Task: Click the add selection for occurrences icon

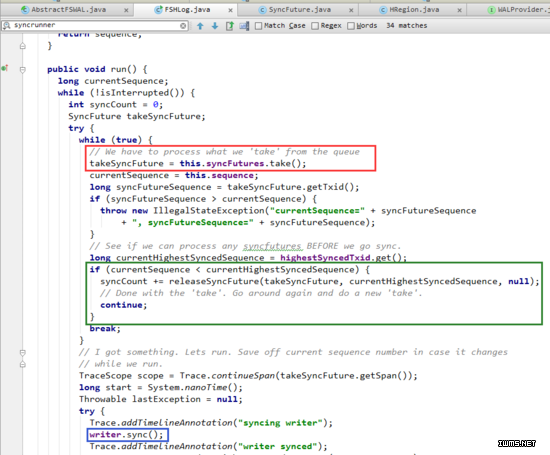Action: [244, 26]
